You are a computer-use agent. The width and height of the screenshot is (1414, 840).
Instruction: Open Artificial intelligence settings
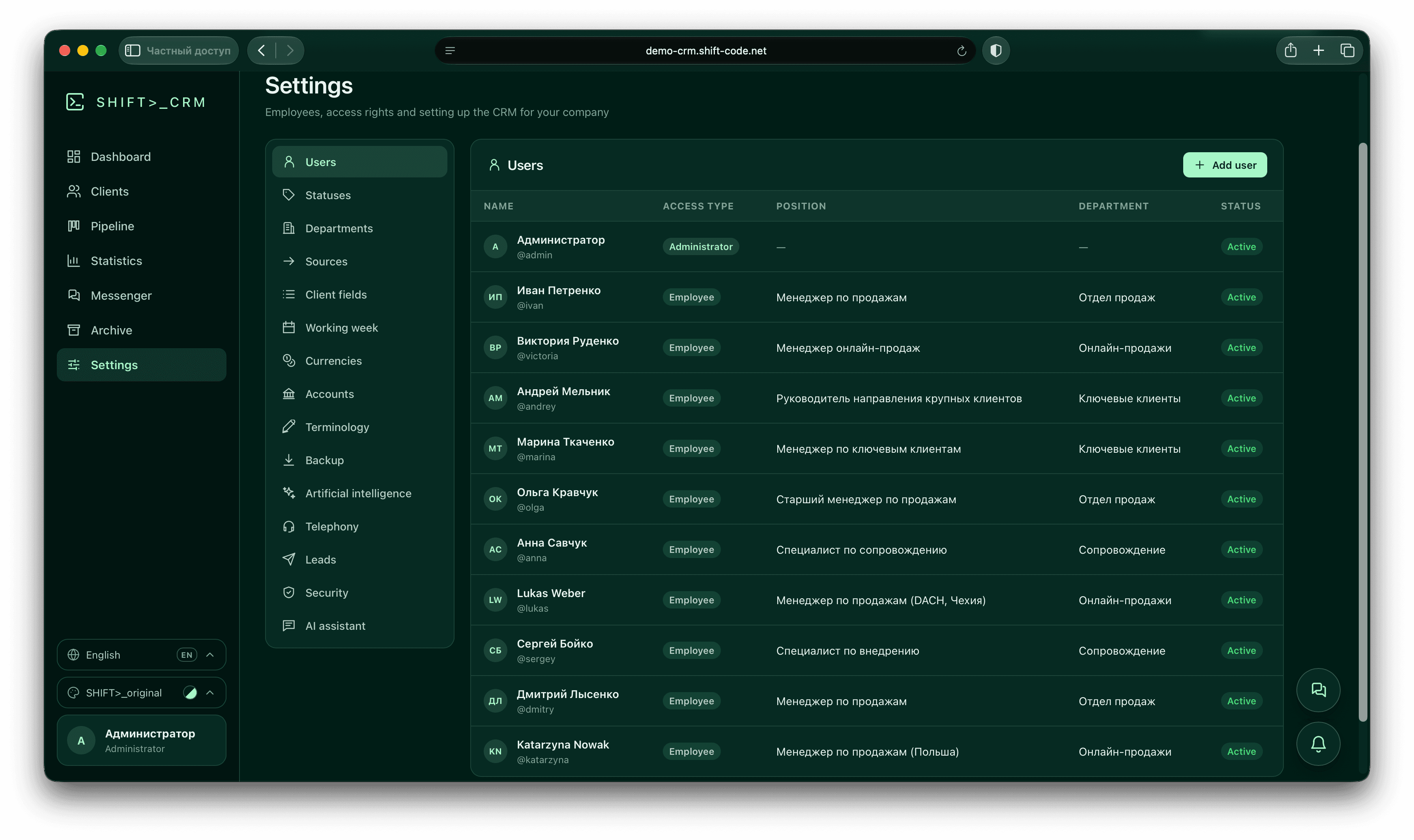click(359, 493)
